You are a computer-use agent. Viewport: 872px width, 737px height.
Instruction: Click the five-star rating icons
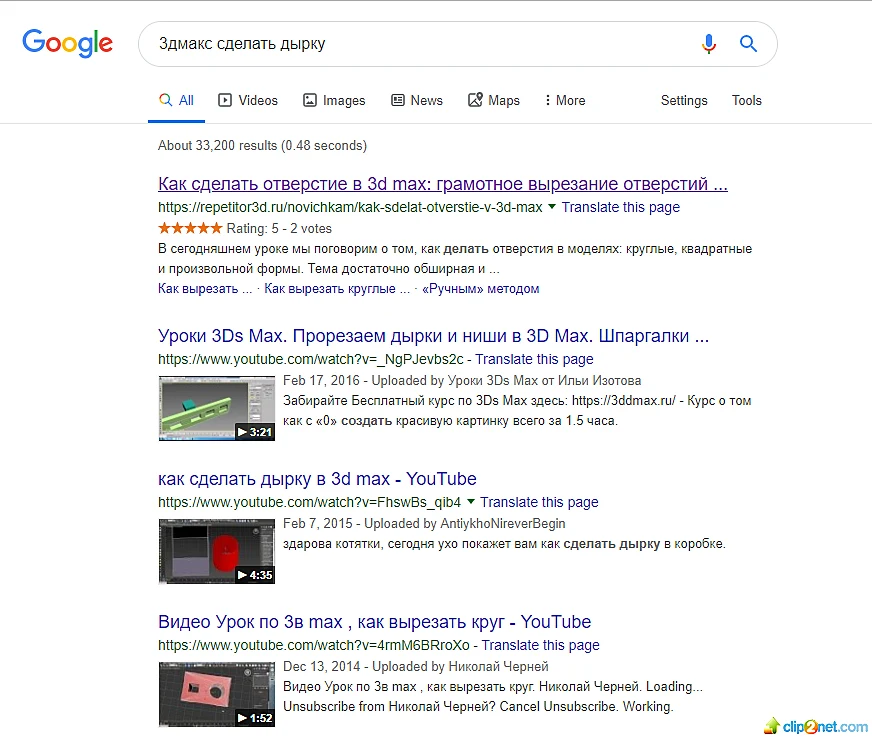pos(190,227)
